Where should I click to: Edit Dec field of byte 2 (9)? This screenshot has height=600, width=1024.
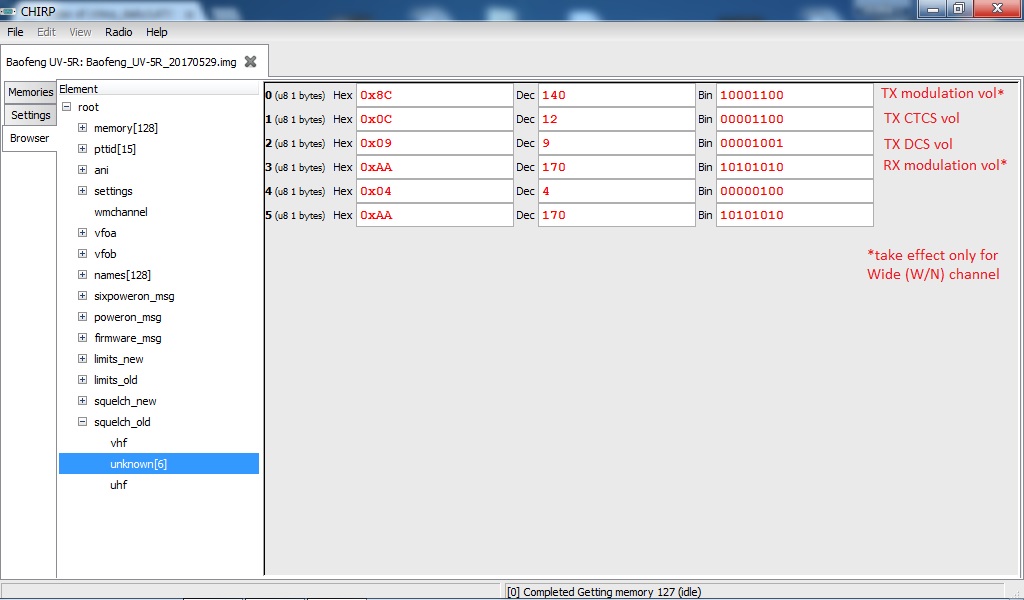[x=616, y=143]
